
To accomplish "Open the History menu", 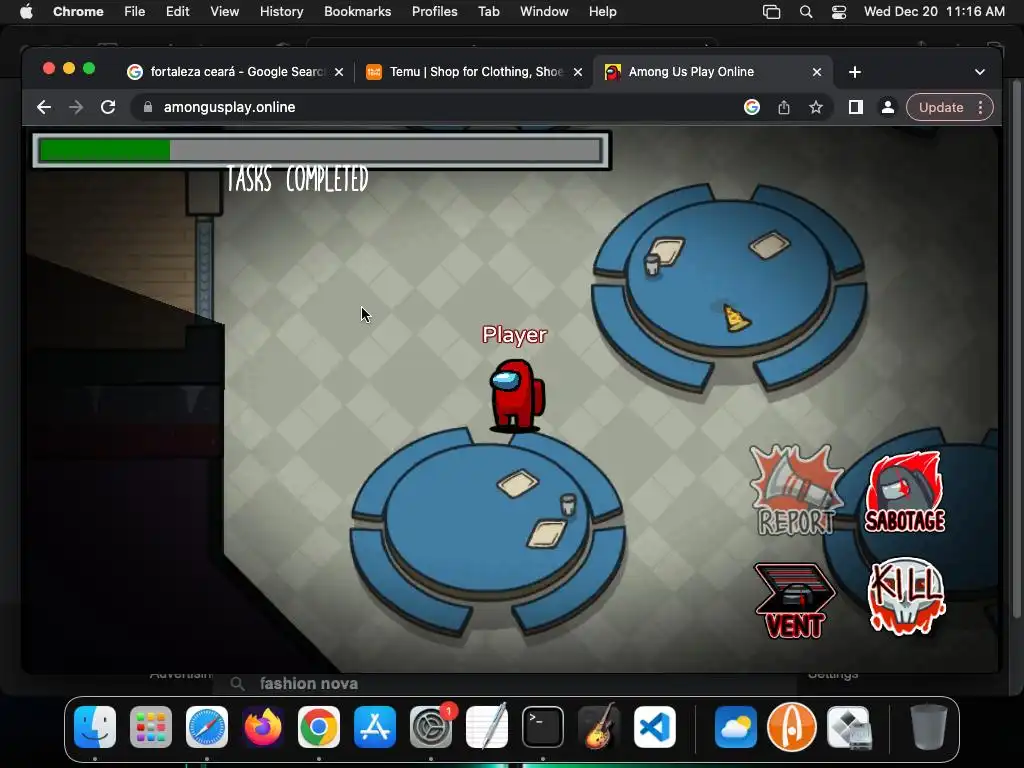I will tap(281, 11).
